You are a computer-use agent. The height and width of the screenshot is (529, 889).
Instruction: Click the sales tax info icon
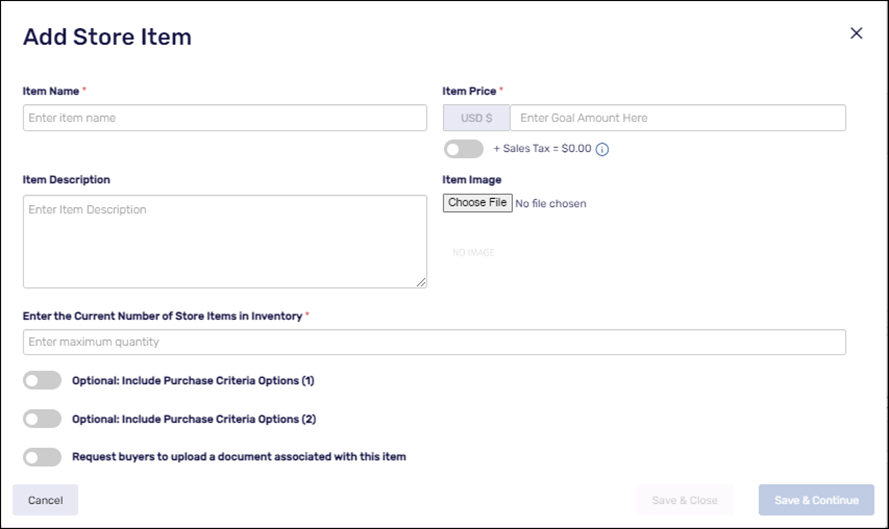(602, 149)
